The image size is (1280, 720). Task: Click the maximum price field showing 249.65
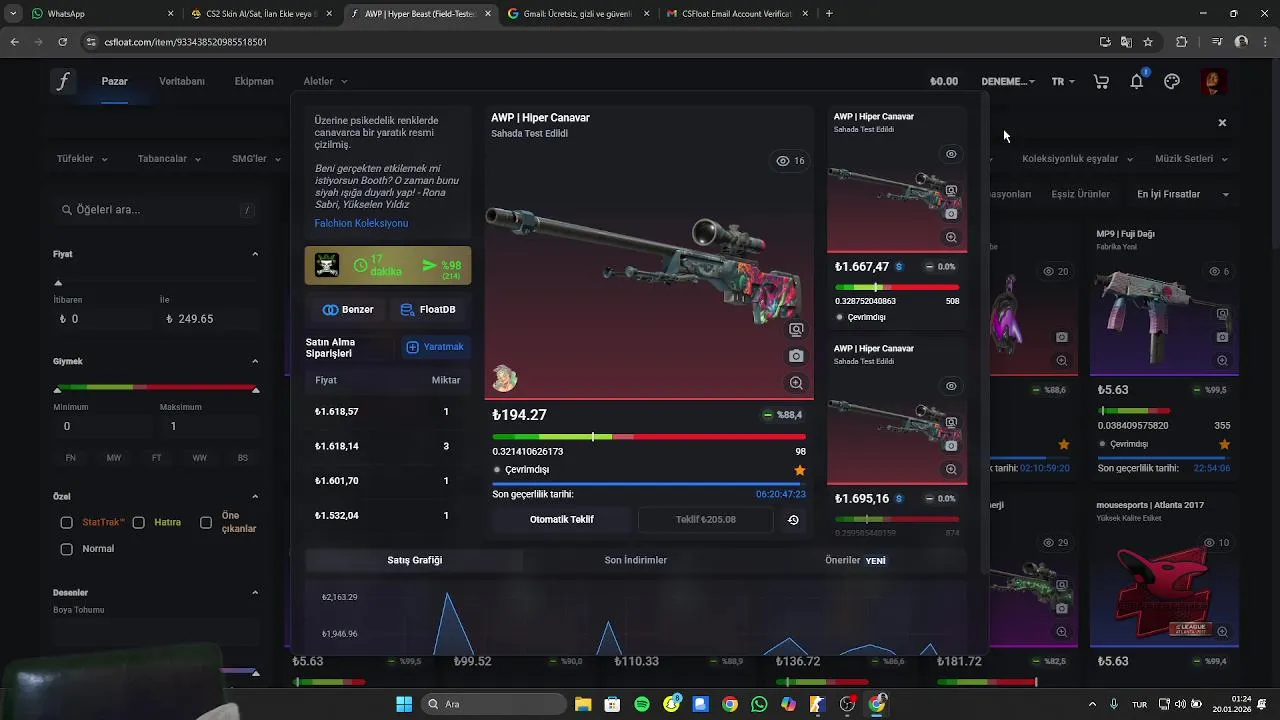click(x=208, y=319)
